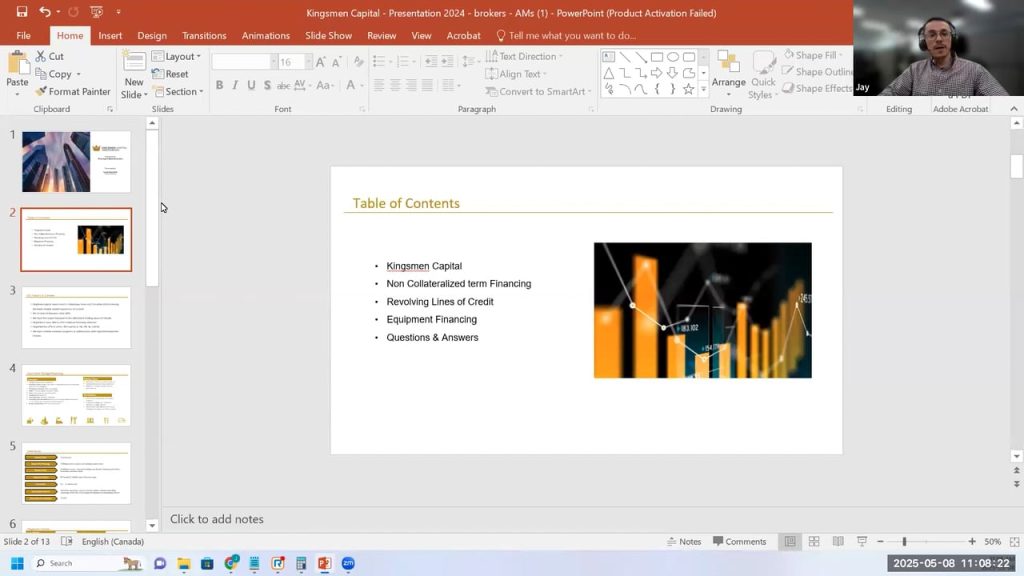Switch to Slide Sorter view icon
The height and width of the screenshot is (576, 1024).
pos(814,541)
